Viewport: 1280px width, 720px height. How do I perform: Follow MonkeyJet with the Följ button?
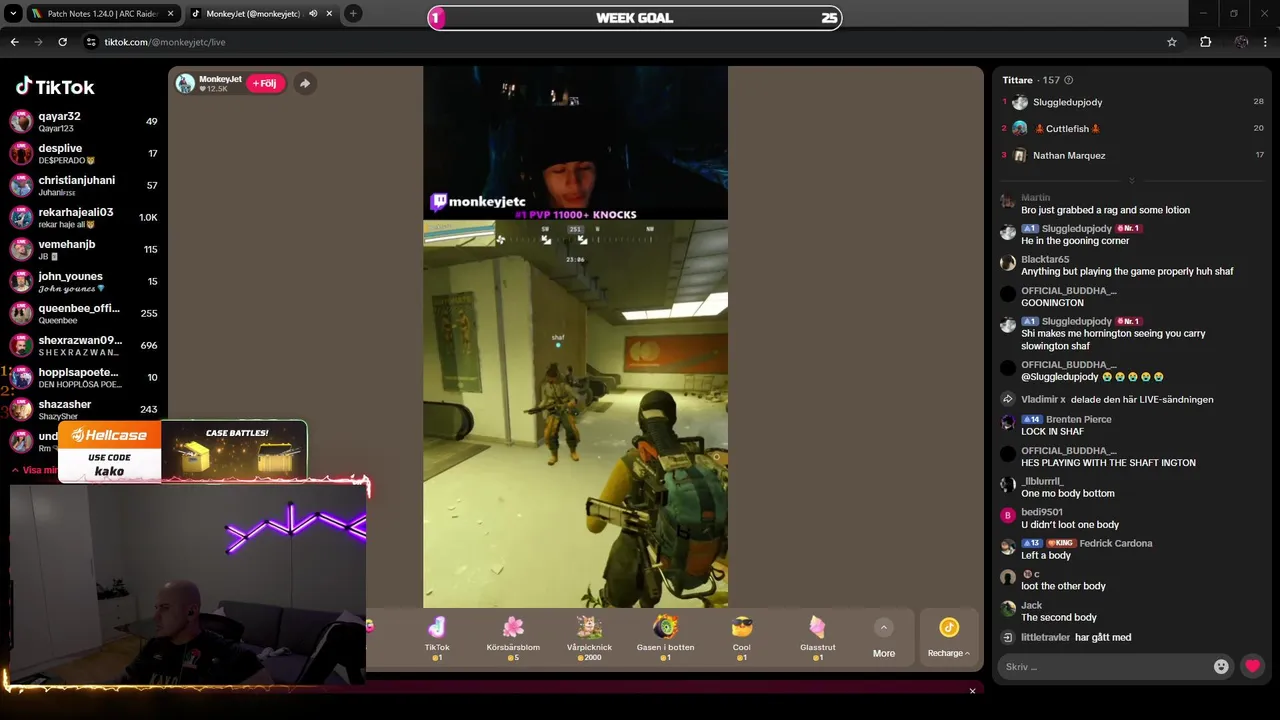pyautogui.click(x=266, y=83)
